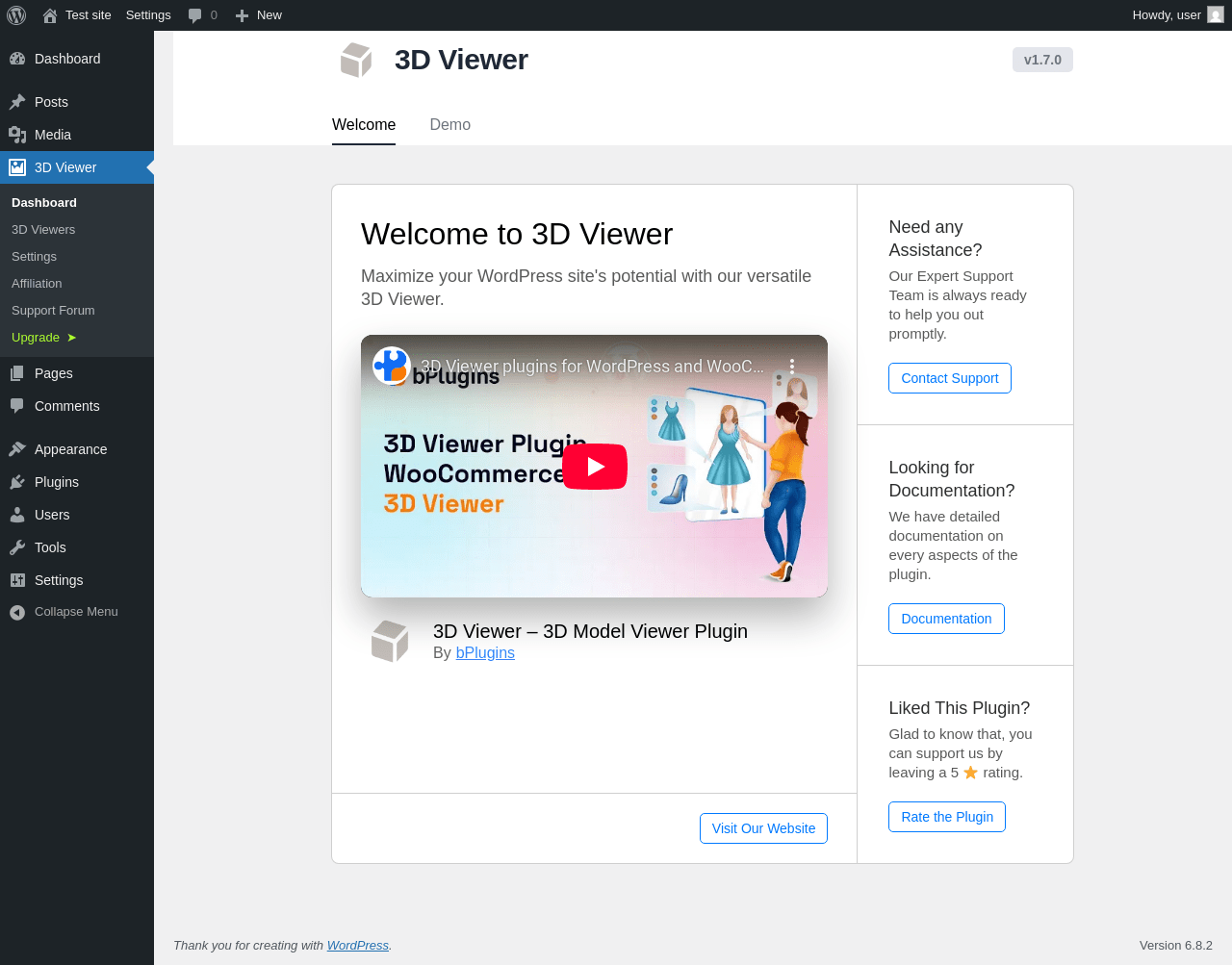Open Pages in the sidebar
Image resolution: width=1232 pixels, height=965 pixels.
[x=54, y=373]
